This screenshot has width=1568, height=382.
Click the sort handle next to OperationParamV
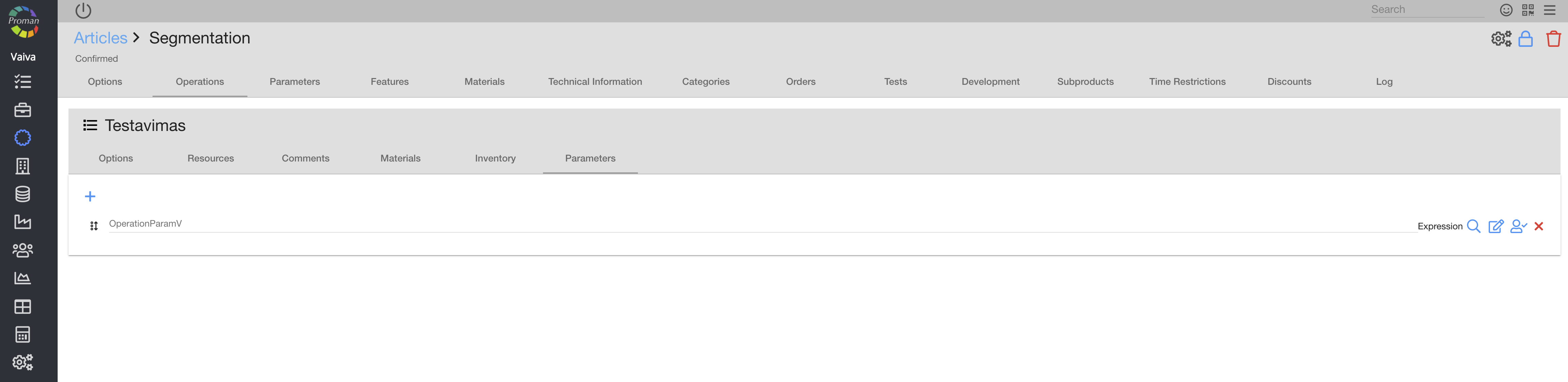pyautogui.click(x=94, y=226)
